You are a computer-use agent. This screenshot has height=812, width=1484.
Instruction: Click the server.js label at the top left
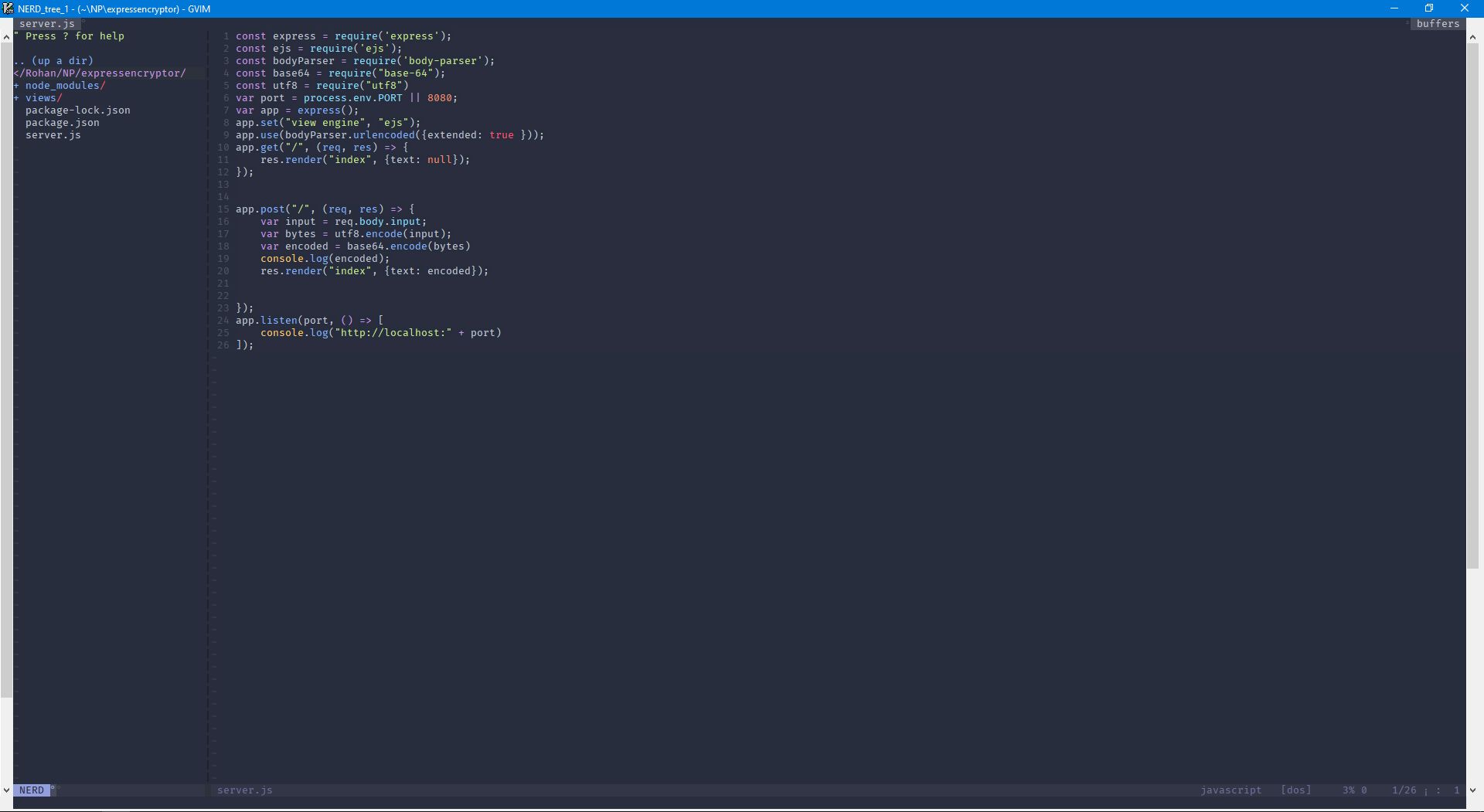pos(47,24)
